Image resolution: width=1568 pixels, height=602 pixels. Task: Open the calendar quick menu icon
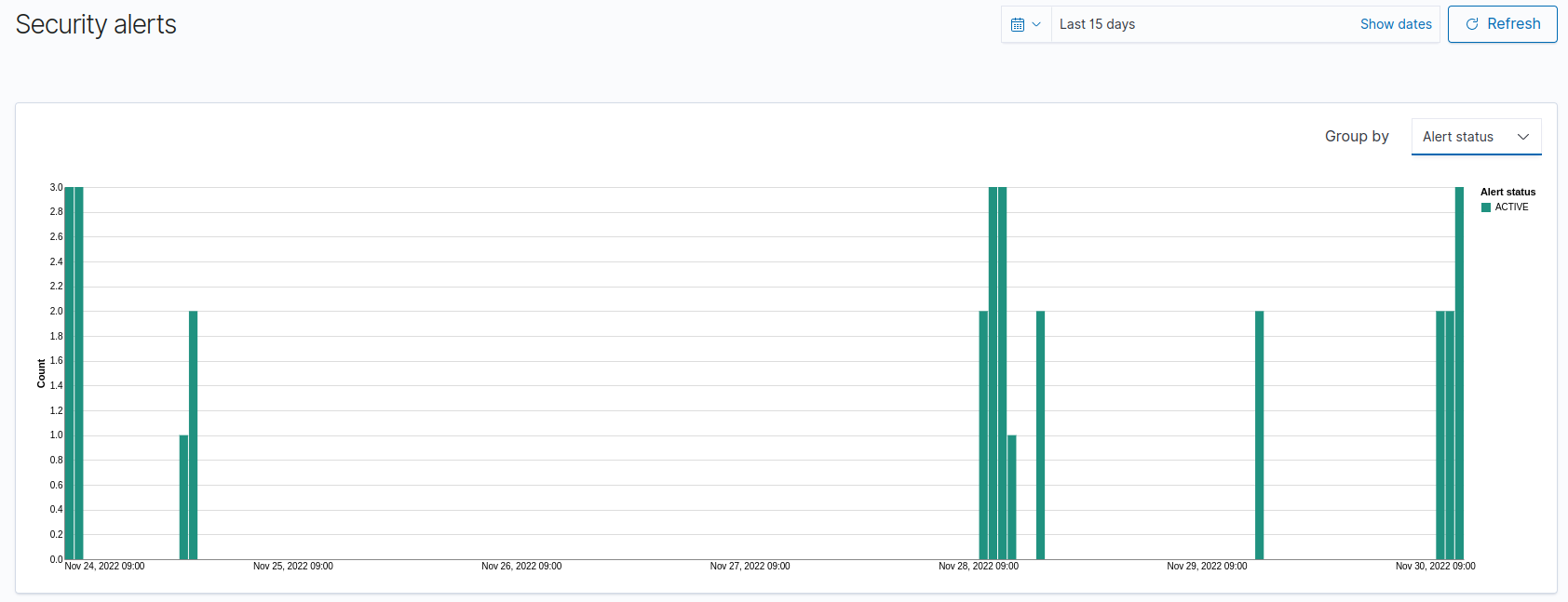pos(1018,24)
